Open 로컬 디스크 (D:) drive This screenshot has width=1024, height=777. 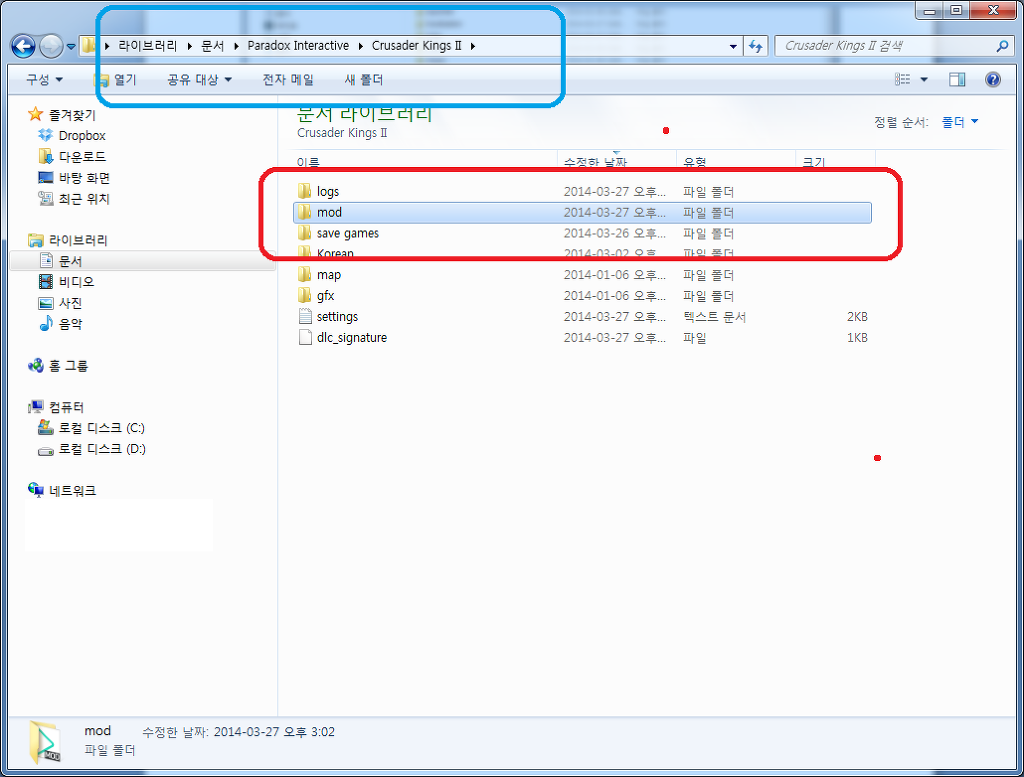(x=103, y=449)
